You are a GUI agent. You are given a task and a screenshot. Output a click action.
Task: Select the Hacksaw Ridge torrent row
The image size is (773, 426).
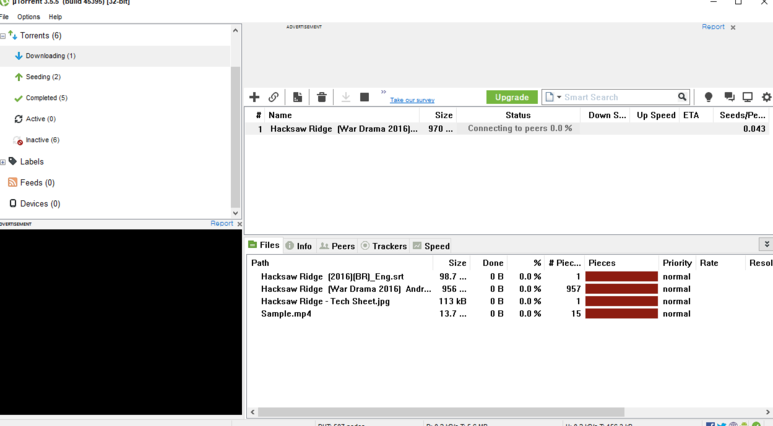pyautogui.click(x=507, y=129)
